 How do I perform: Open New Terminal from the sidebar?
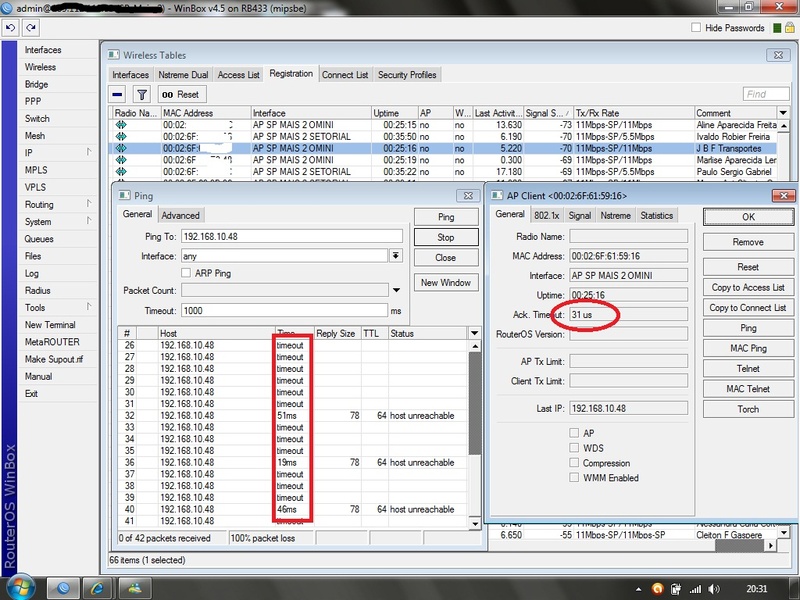[x=50, y=324]
